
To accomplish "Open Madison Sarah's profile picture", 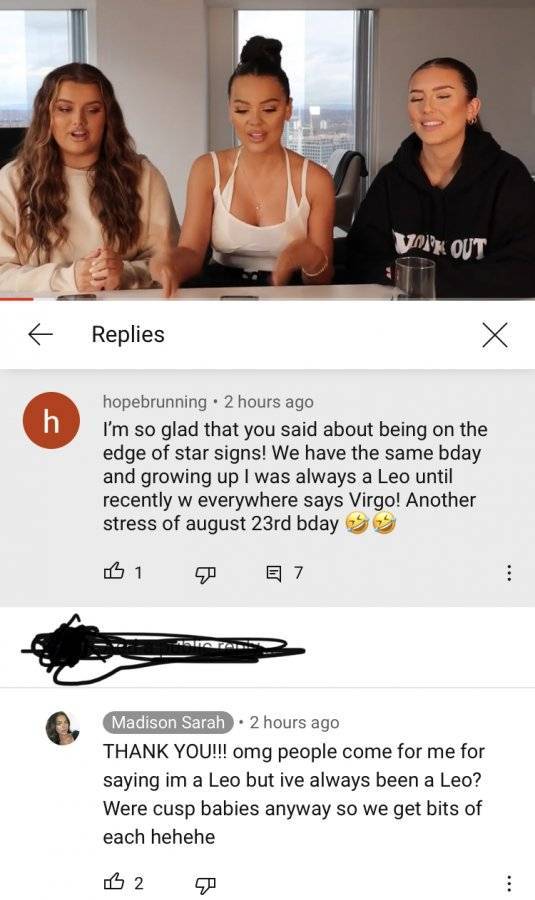I will tap(63, 728).
